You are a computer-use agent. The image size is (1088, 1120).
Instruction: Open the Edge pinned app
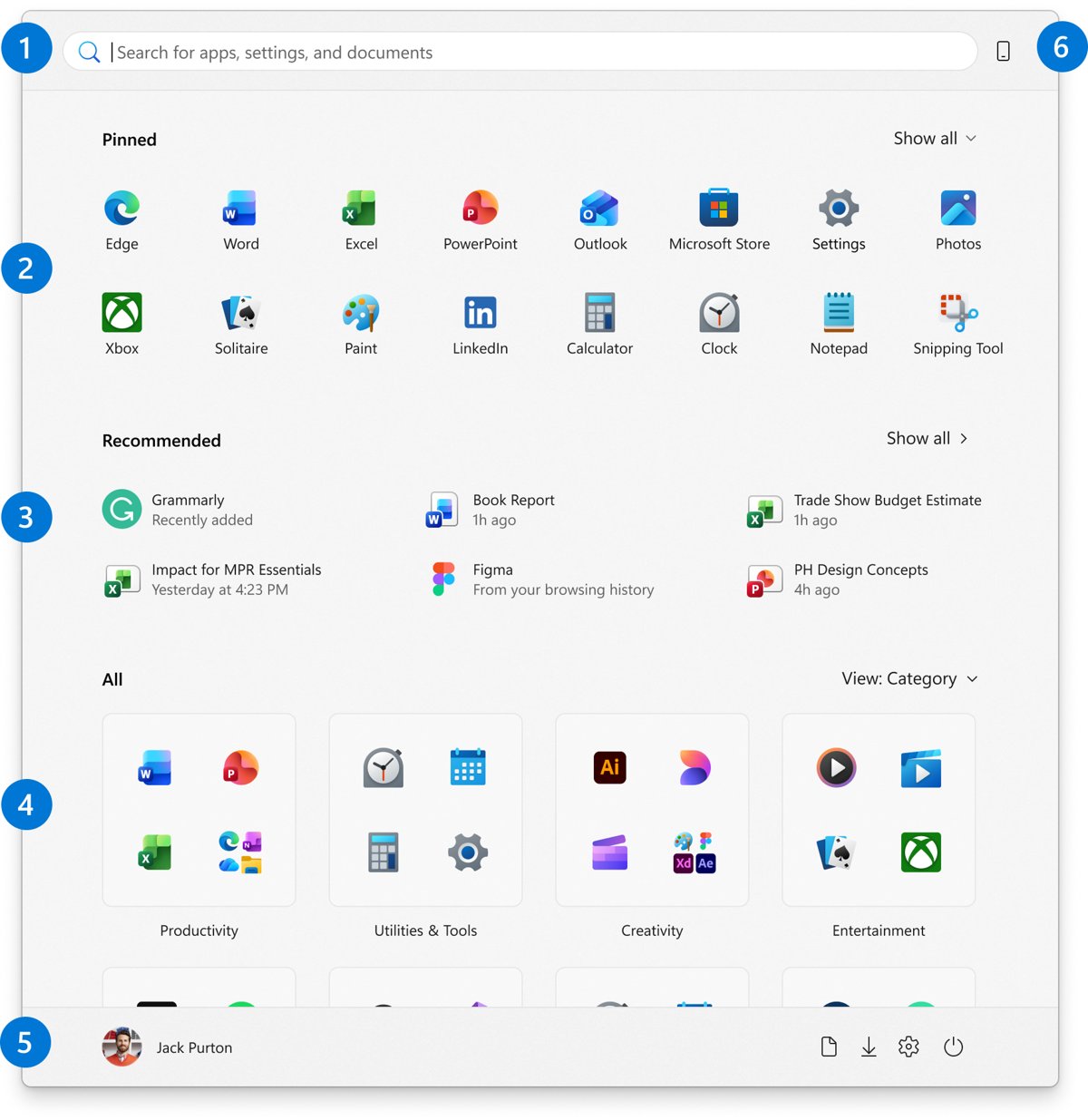coord(121,220)
